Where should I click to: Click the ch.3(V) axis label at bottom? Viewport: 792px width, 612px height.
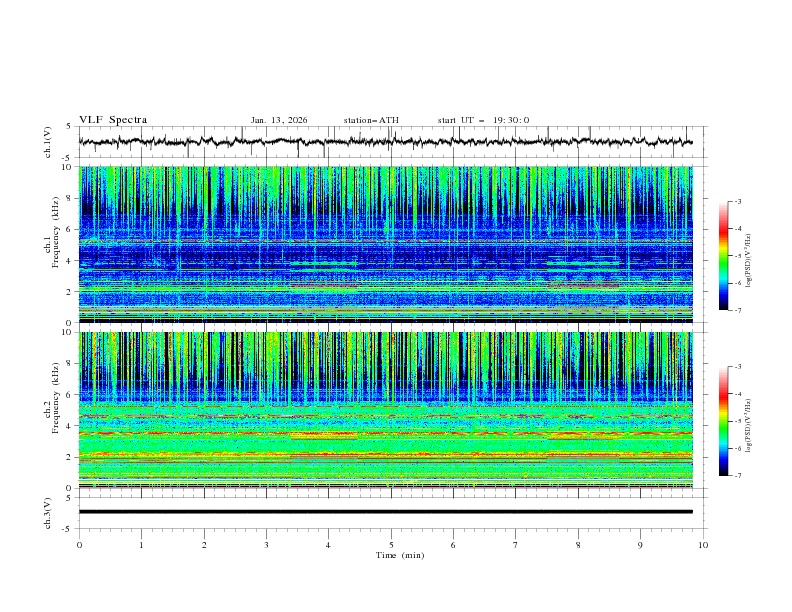[x=49, y=512]
